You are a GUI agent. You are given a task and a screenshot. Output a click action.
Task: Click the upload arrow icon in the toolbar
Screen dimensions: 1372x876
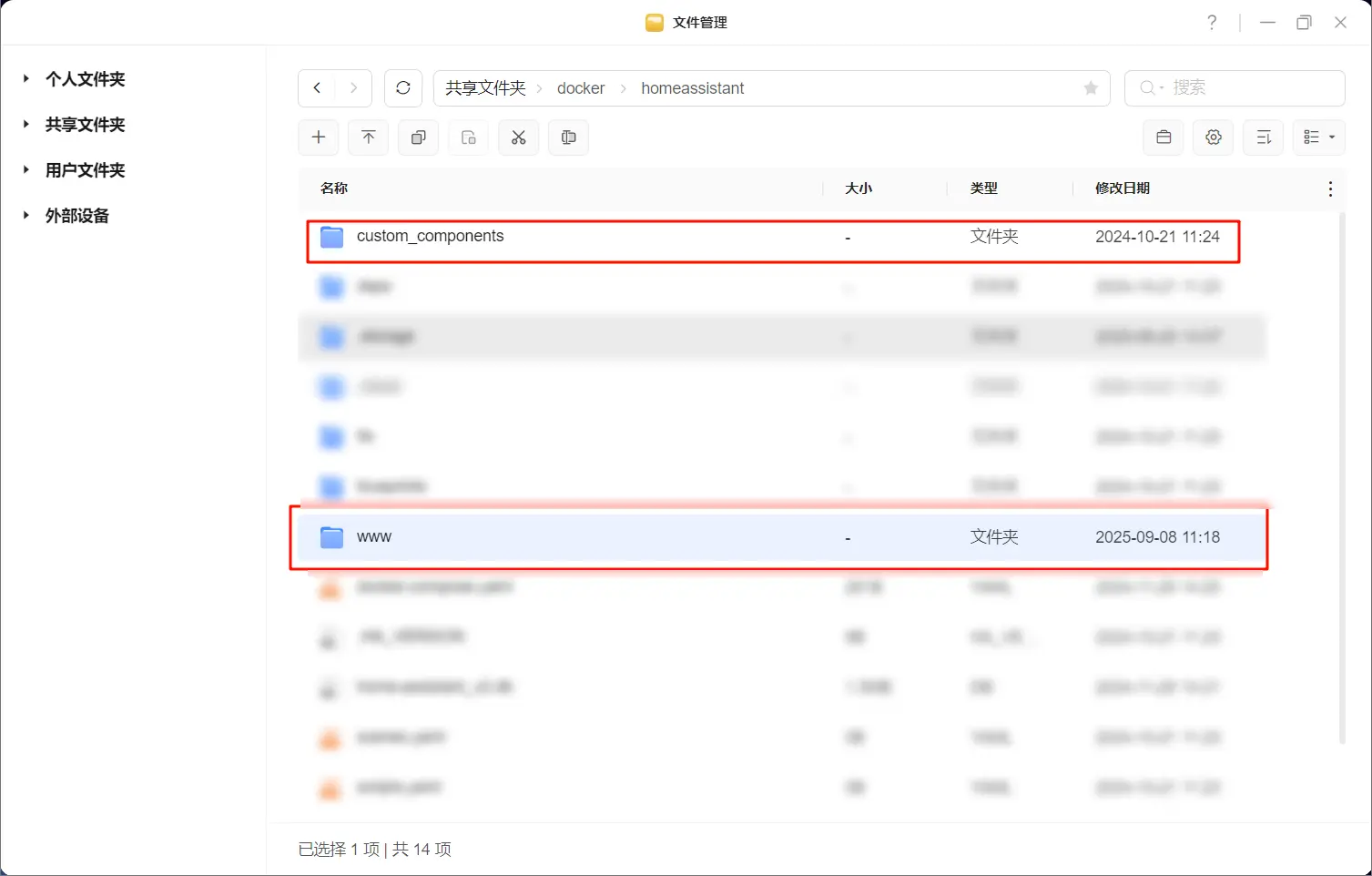pos(369,138)
